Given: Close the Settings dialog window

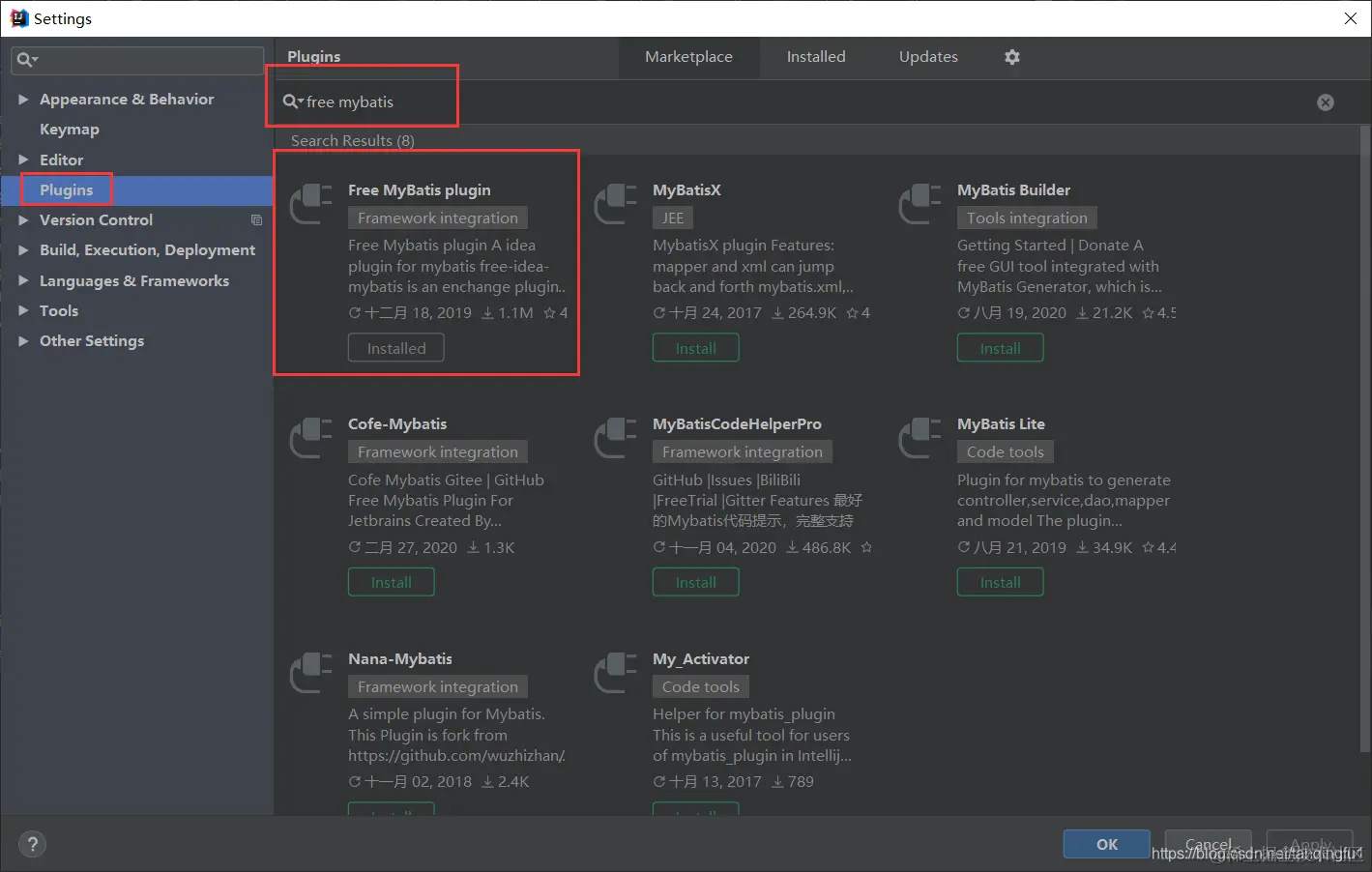Looking at the screenshot, I should click(x=1350, y=18).
